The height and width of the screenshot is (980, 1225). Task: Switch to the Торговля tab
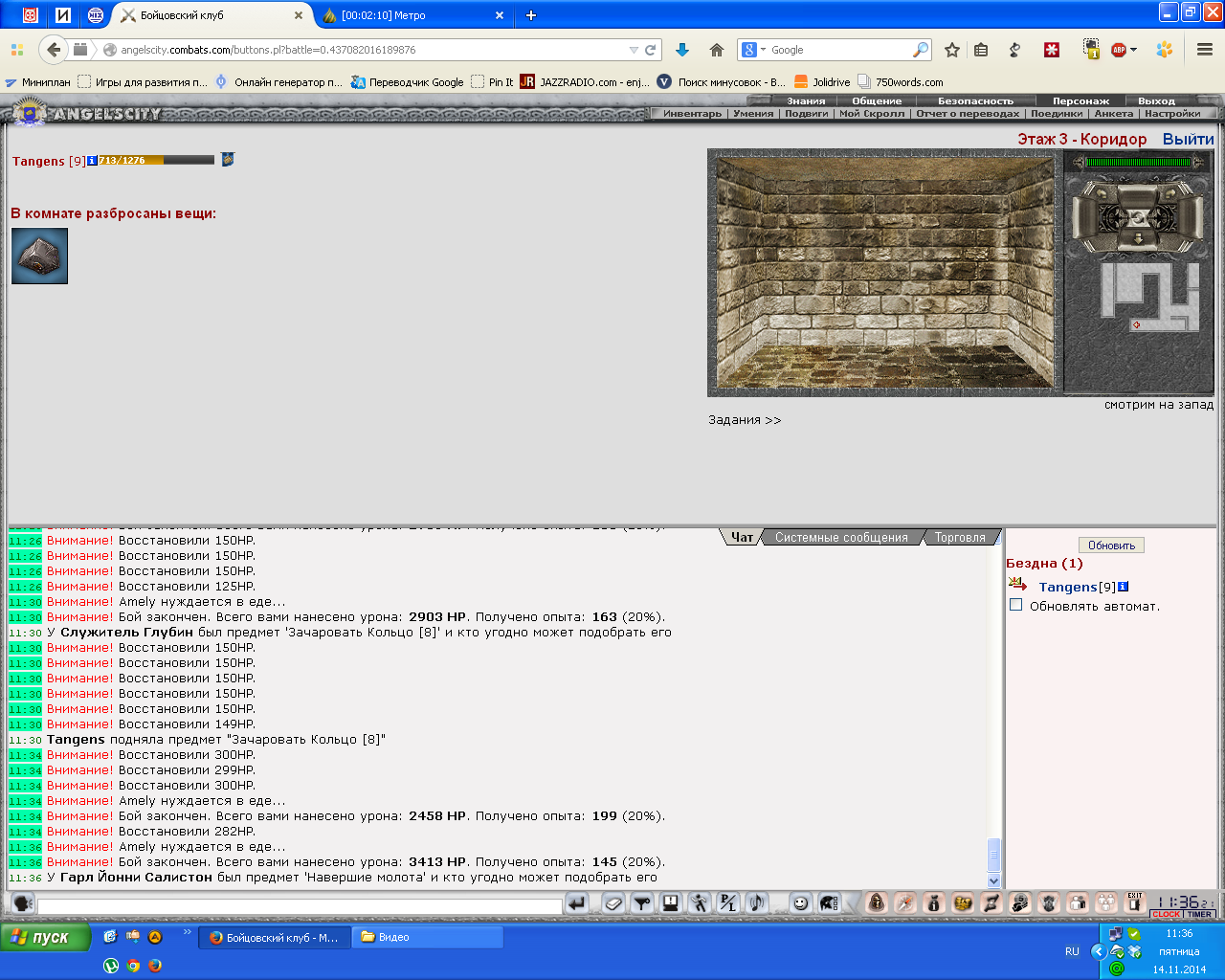(960, 537)
